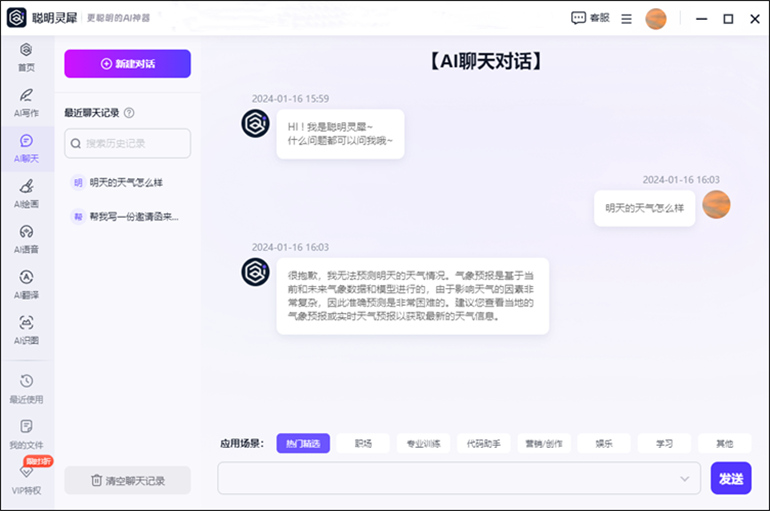This screenshot has width=770, height=511.
Task: Select AI聊天 chat in sidebar
Action: (26, 149)
